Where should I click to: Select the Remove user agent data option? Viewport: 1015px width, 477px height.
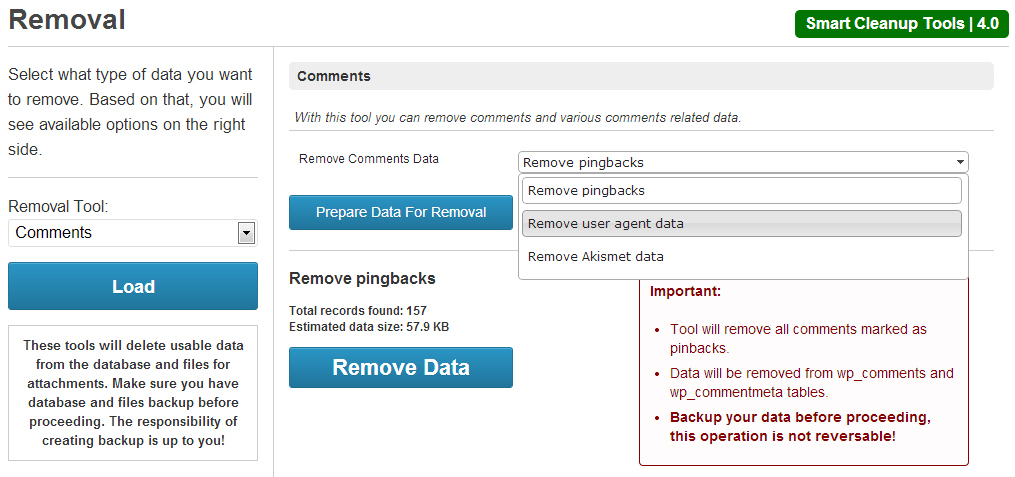pos(741,223)
